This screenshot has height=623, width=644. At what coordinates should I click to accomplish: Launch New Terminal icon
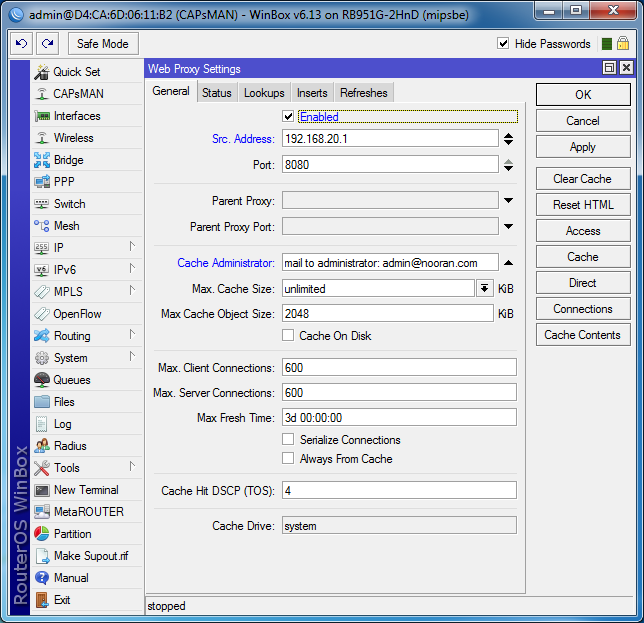click(41, 490)
